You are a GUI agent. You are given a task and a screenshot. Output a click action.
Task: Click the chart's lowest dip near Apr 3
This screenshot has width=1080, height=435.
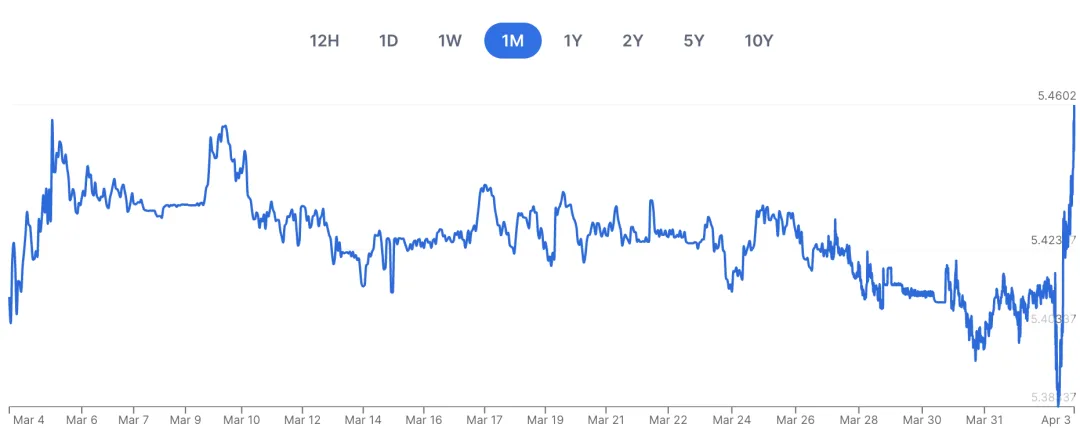[x=1058, y=406]
